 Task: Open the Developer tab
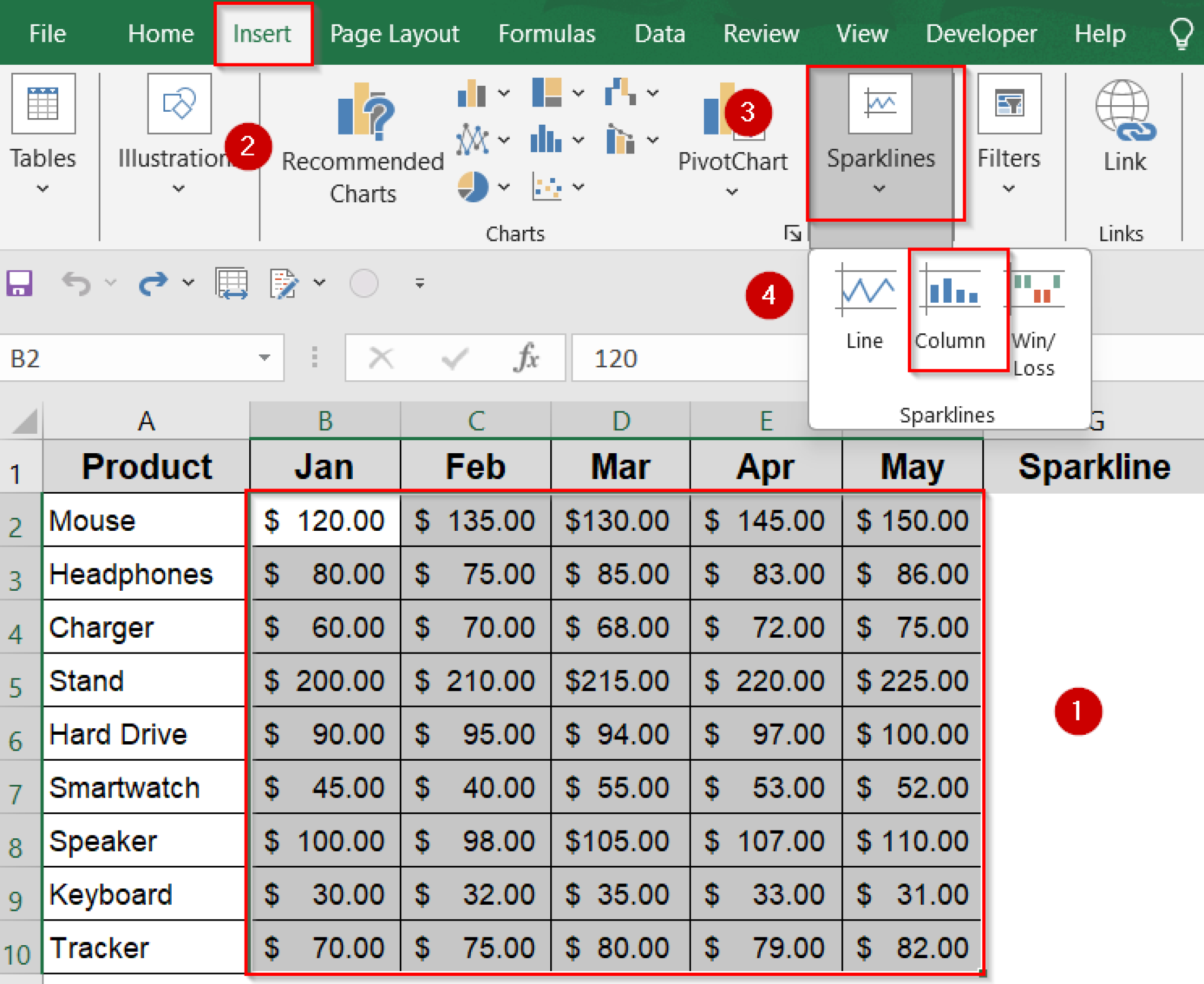[x=981, y=34]
